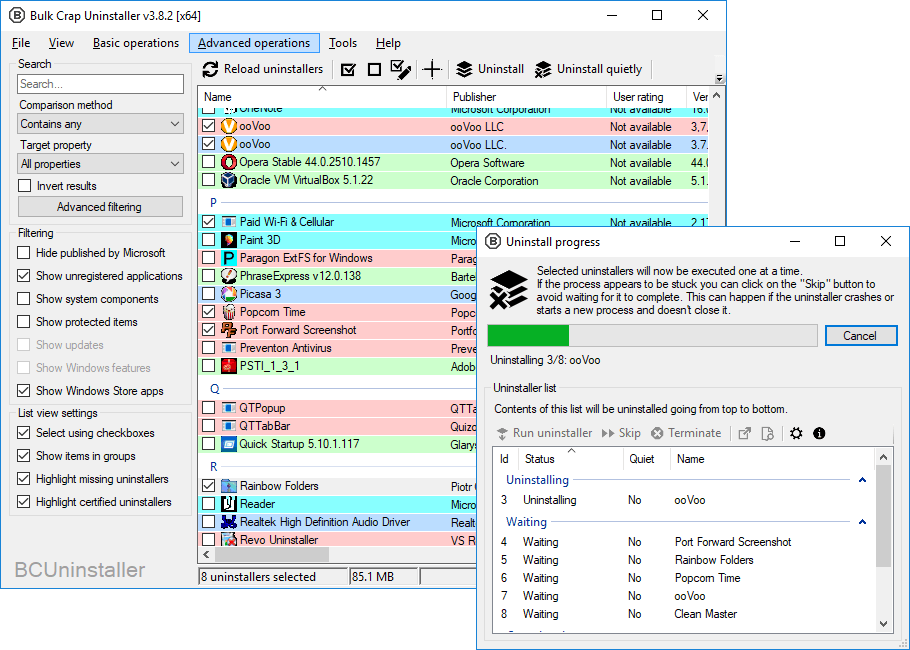Image resolution: width=910 pixels, height=650 pixels.
Task: Click the info icon in Uninstall progress toolbar
Action: point(819,434)
